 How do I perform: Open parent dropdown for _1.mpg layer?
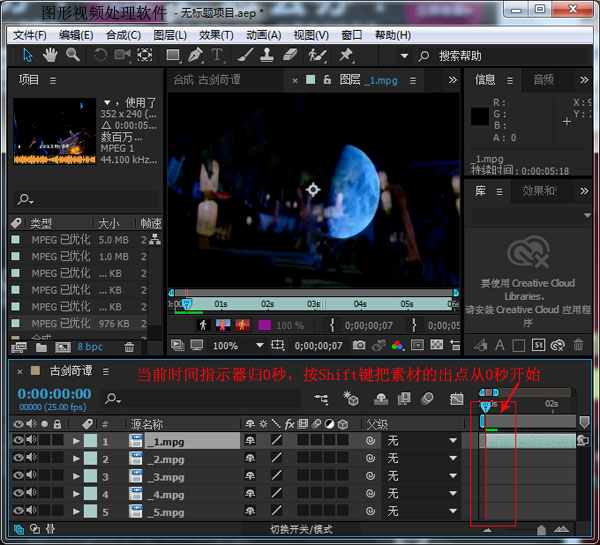[x=422, y=441]
